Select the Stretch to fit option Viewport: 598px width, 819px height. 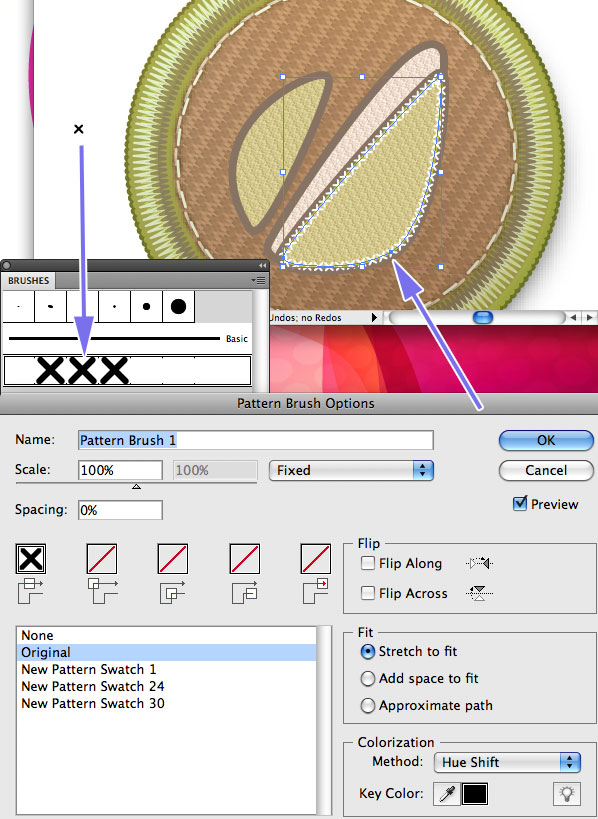pos(368,651)
